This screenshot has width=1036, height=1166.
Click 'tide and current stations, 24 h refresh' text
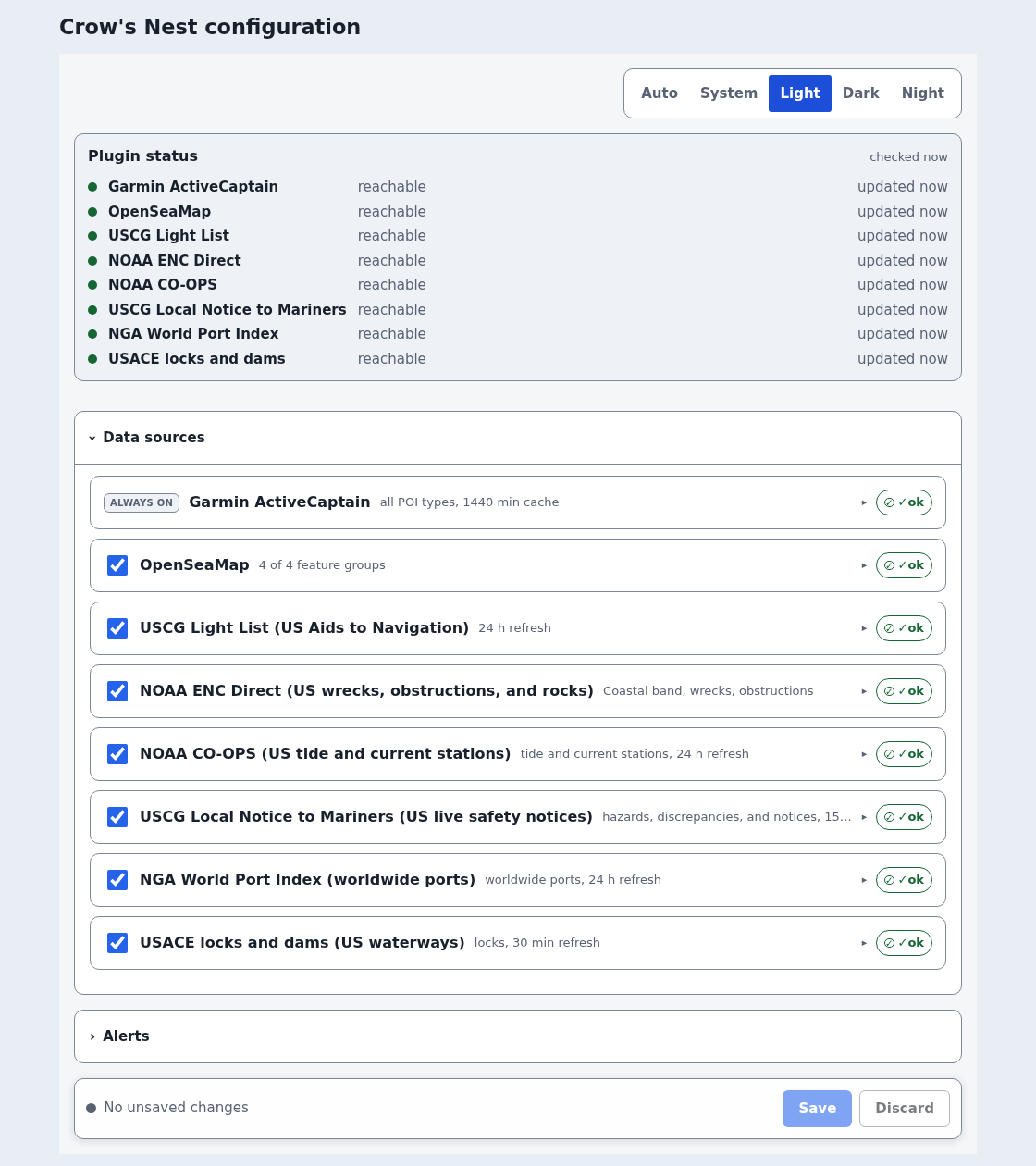(635, 754)
